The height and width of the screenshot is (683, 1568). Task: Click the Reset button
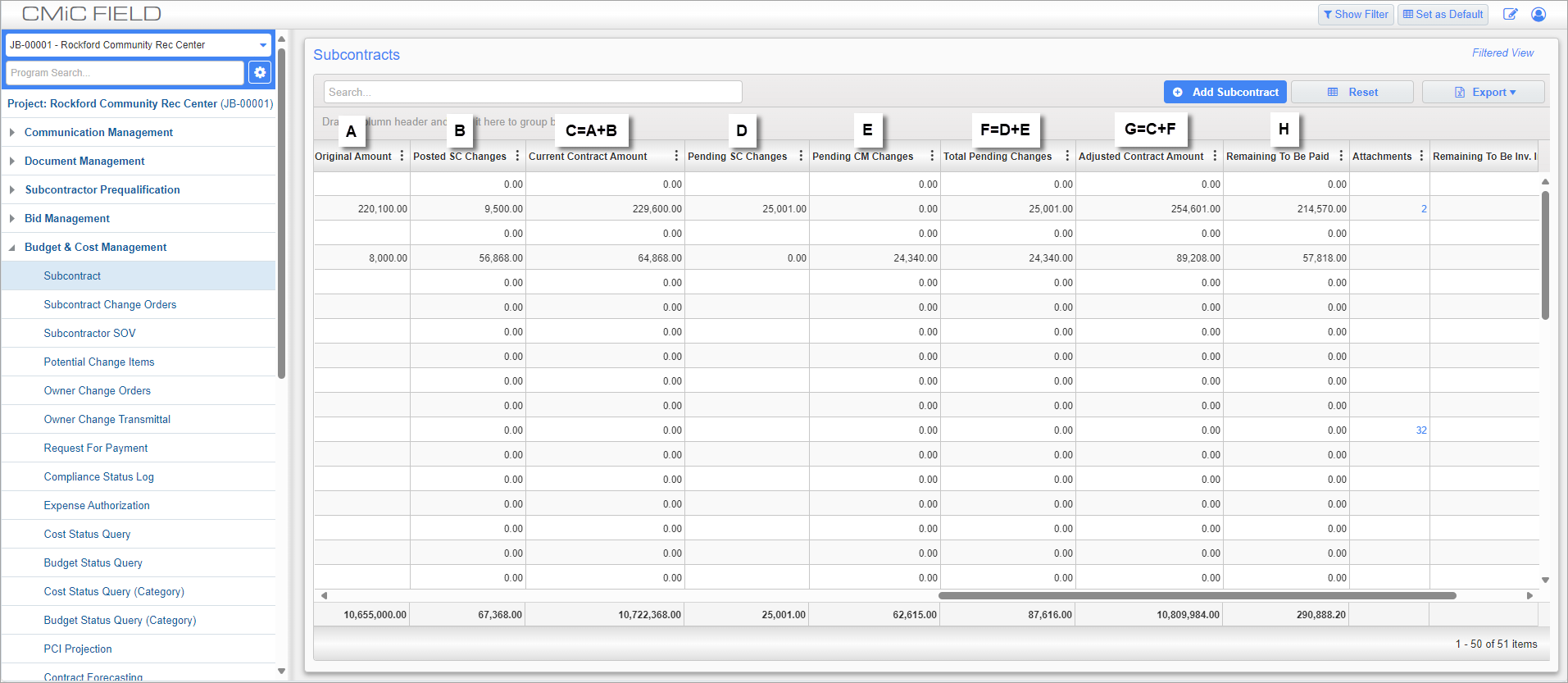point(1352,92)
